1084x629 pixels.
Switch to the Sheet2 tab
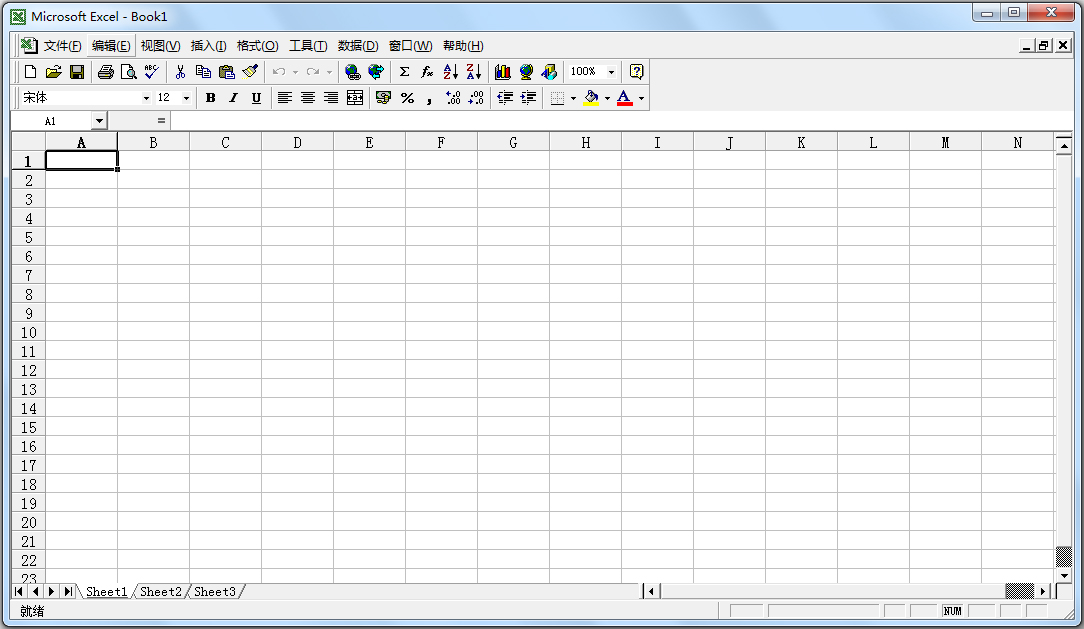pos(160,592)
